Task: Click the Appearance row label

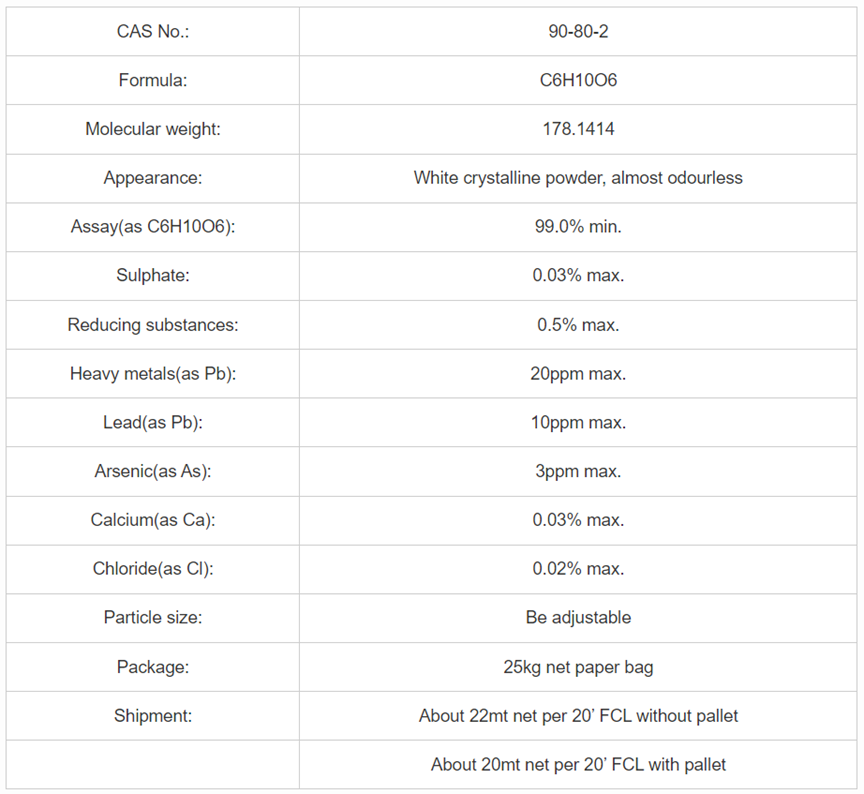Action: point(153,178)
